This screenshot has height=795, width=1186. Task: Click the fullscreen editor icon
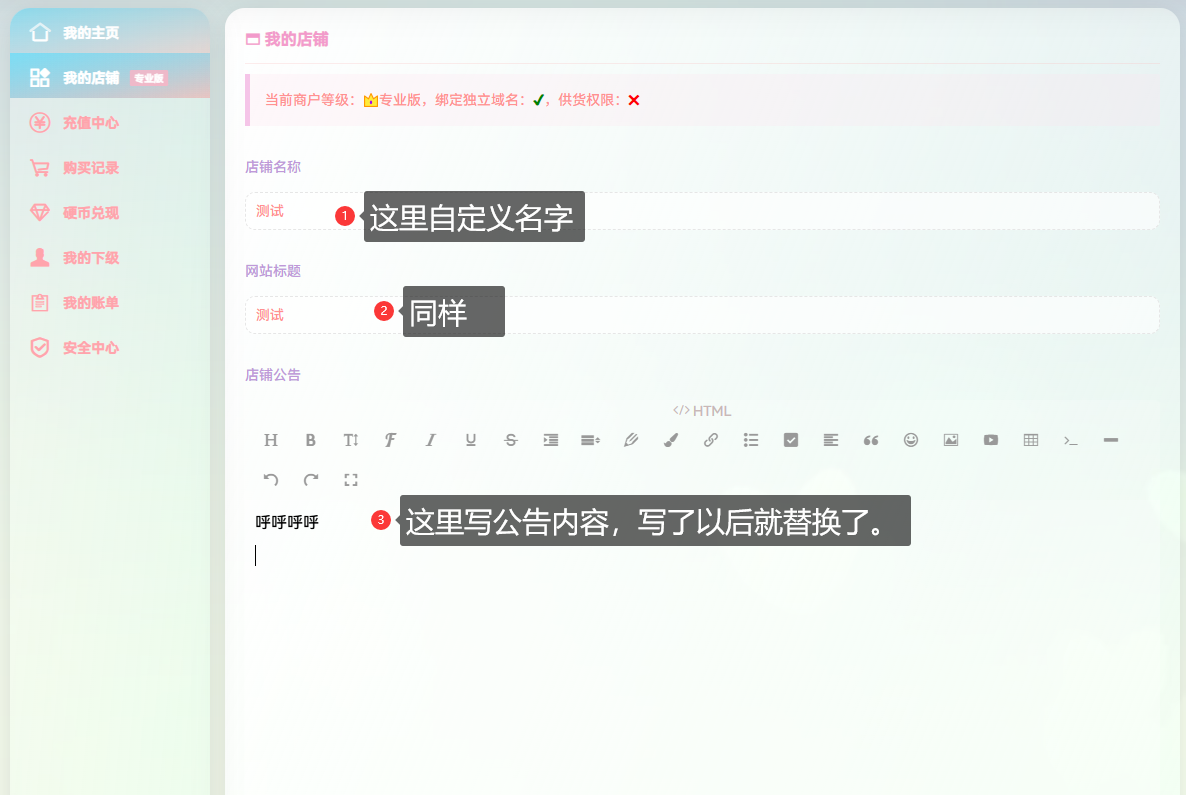[x=351, y=480]
